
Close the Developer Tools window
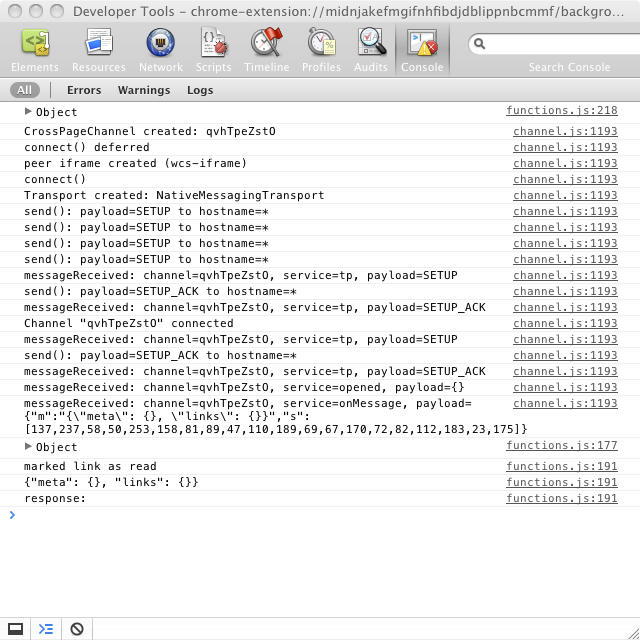15,11
